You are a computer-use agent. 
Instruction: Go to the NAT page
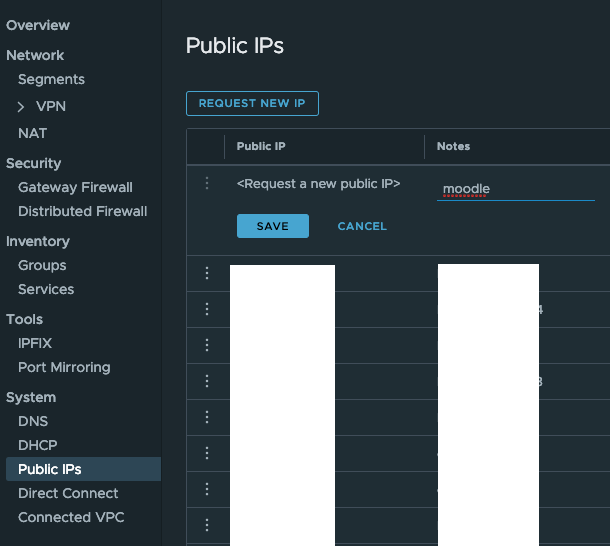tap(32, 133)
